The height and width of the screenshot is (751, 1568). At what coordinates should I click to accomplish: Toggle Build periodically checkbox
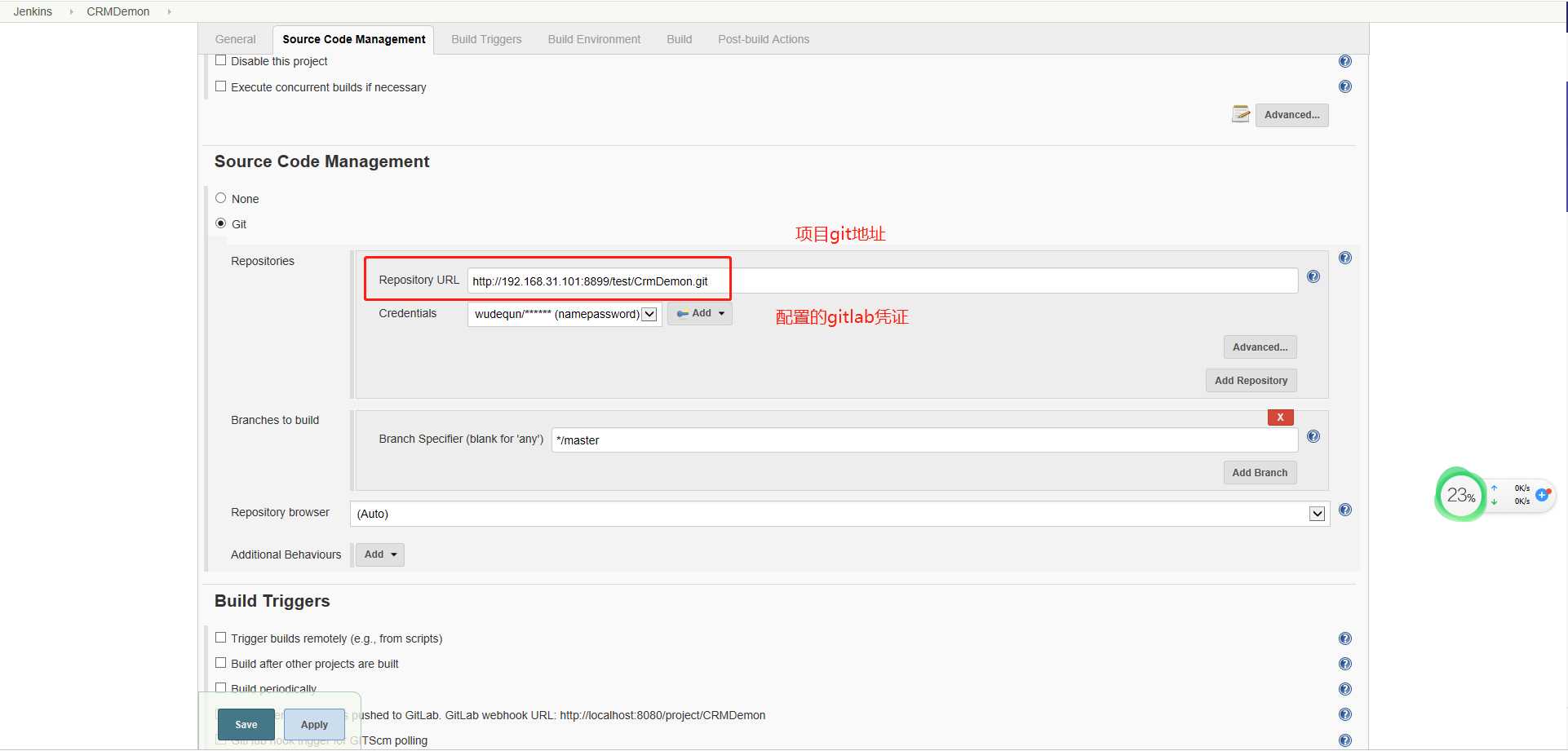[220, 688]
